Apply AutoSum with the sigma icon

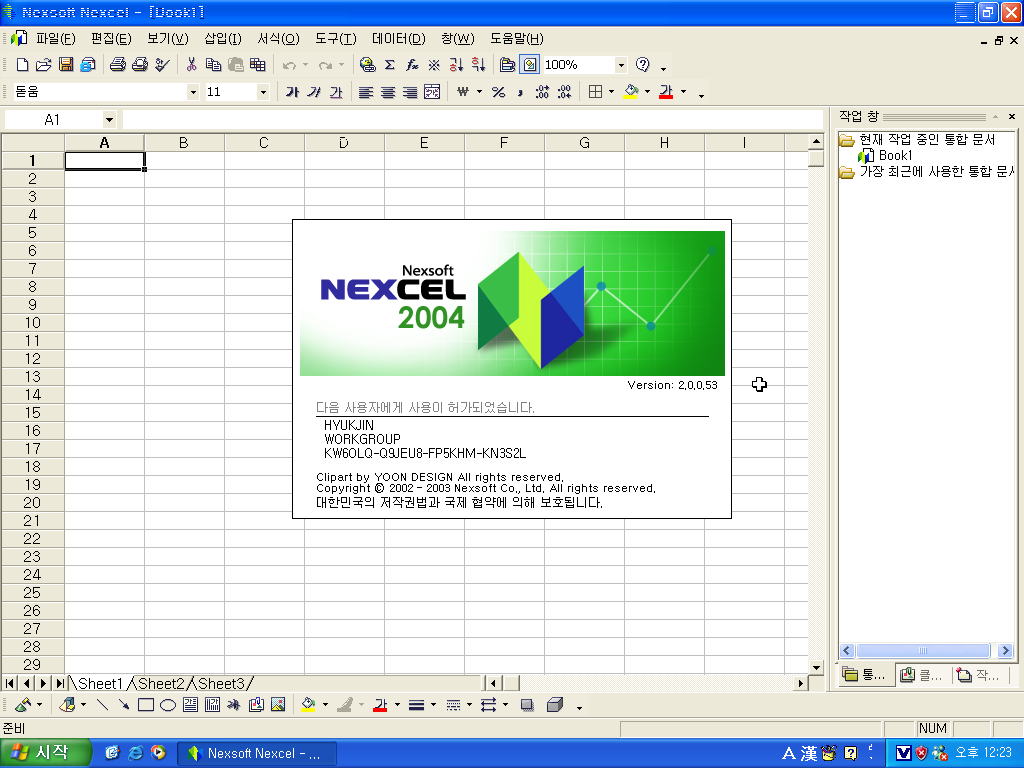(x=390, y=65)
